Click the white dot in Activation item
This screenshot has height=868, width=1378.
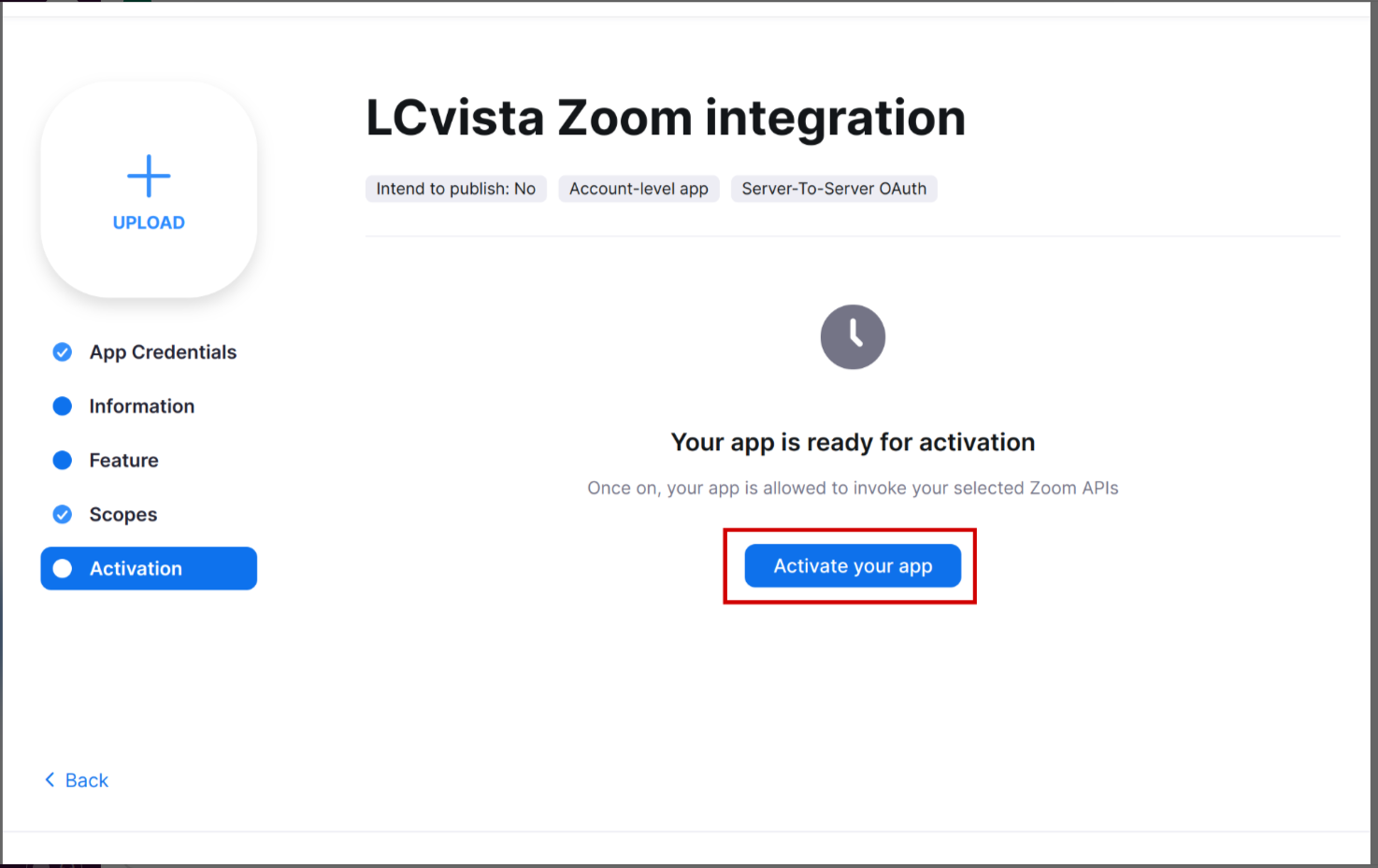click(63, 569)
